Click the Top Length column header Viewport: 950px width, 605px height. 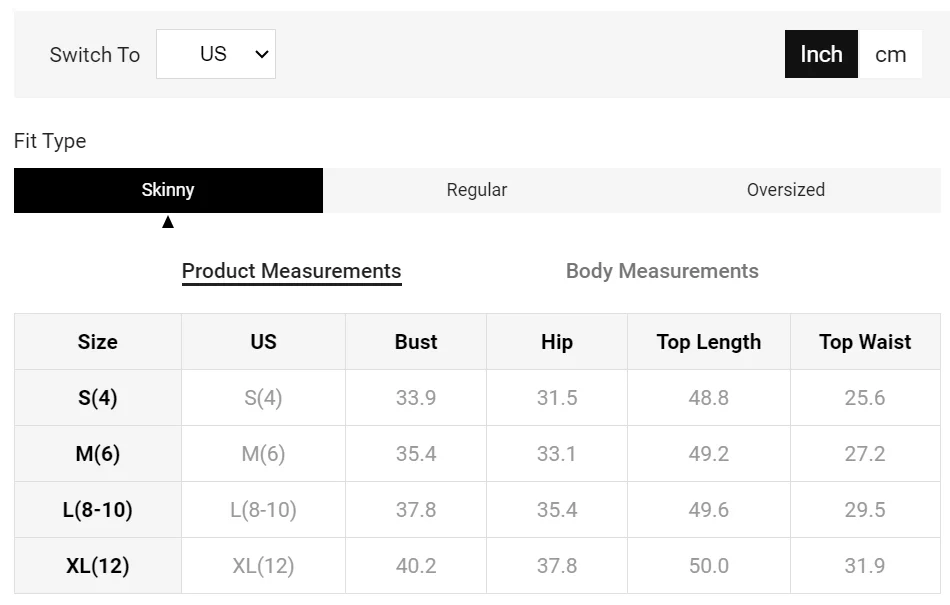point(709,342)
